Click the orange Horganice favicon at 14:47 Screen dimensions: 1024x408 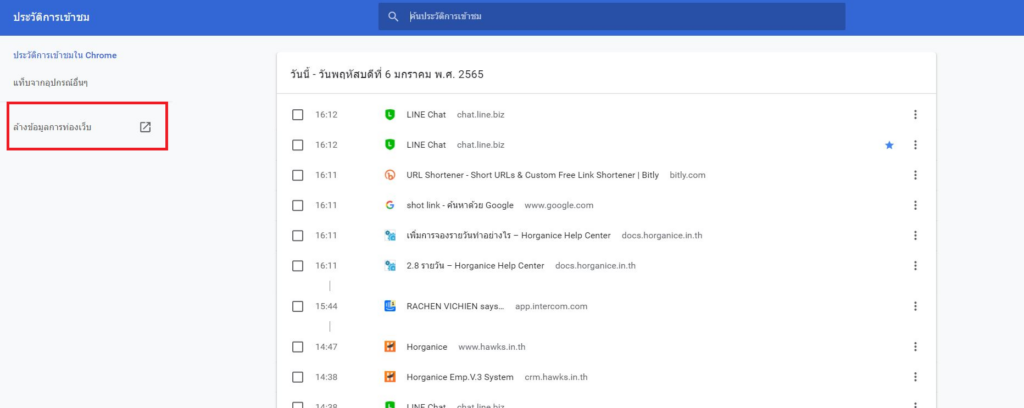tap(390, 347)
